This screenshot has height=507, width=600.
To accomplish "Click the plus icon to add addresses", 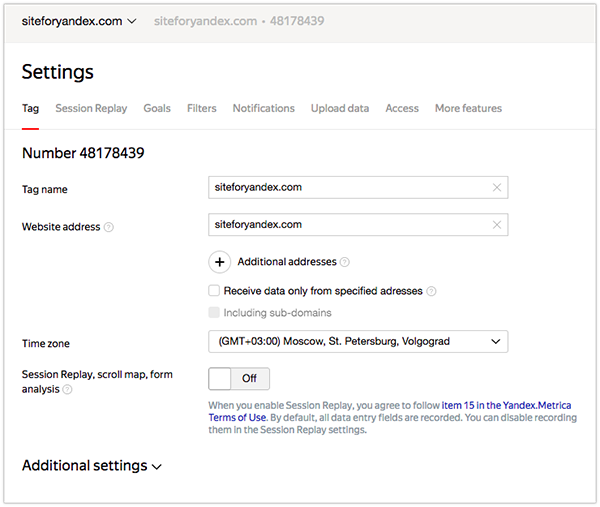I will coord(220,262).
